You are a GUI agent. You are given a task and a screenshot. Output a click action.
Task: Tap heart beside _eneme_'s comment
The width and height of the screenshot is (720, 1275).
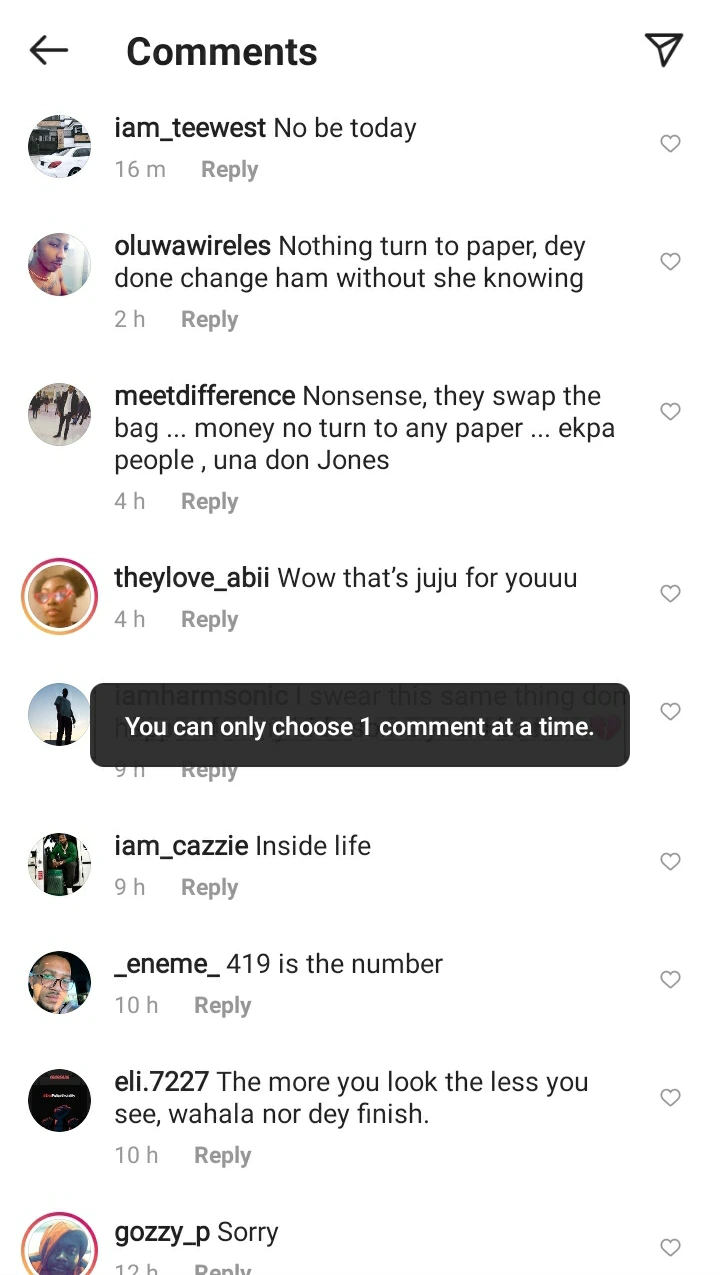click(x=670, y=980)
